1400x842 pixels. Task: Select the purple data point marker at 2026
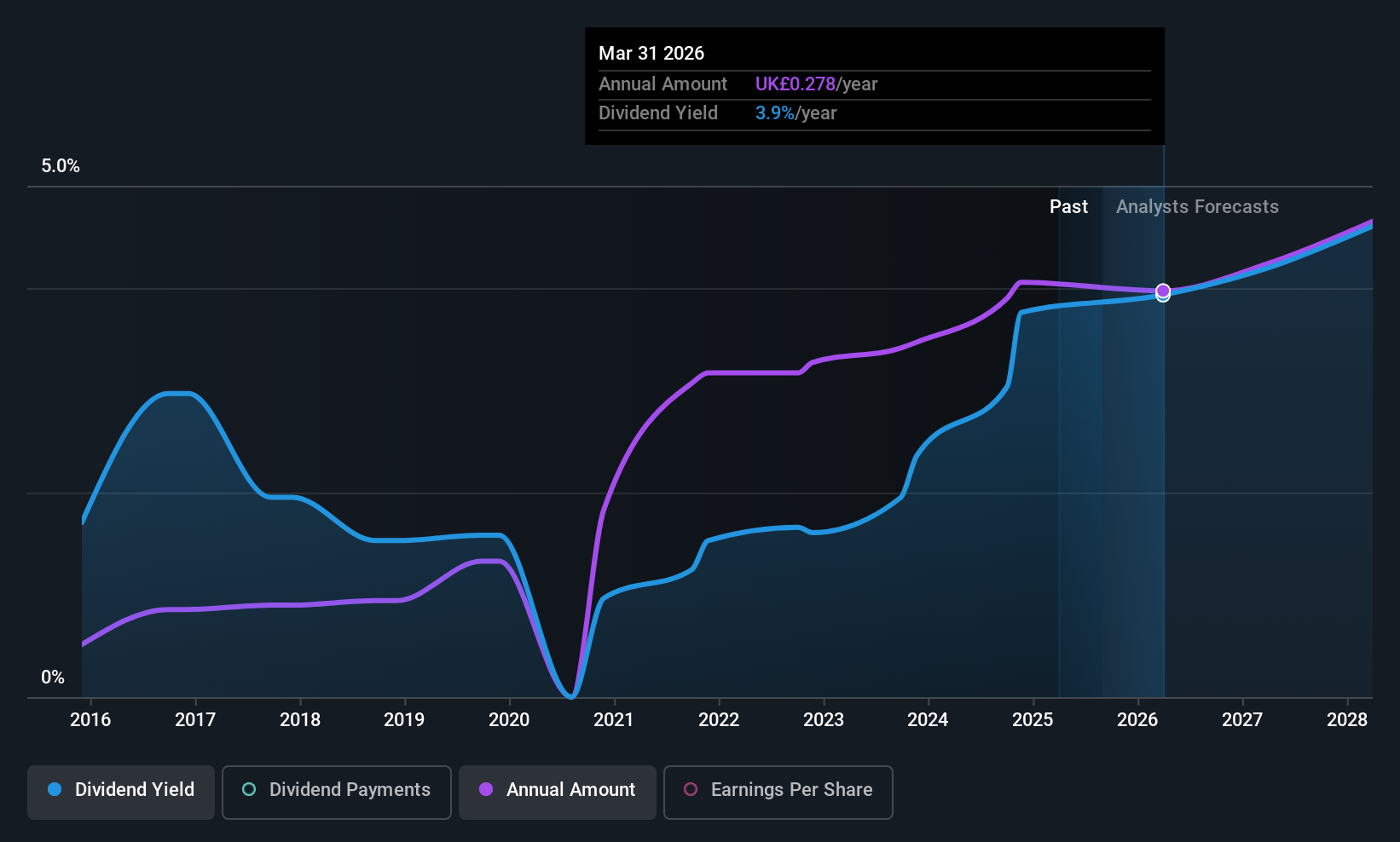pos(1163,291)
